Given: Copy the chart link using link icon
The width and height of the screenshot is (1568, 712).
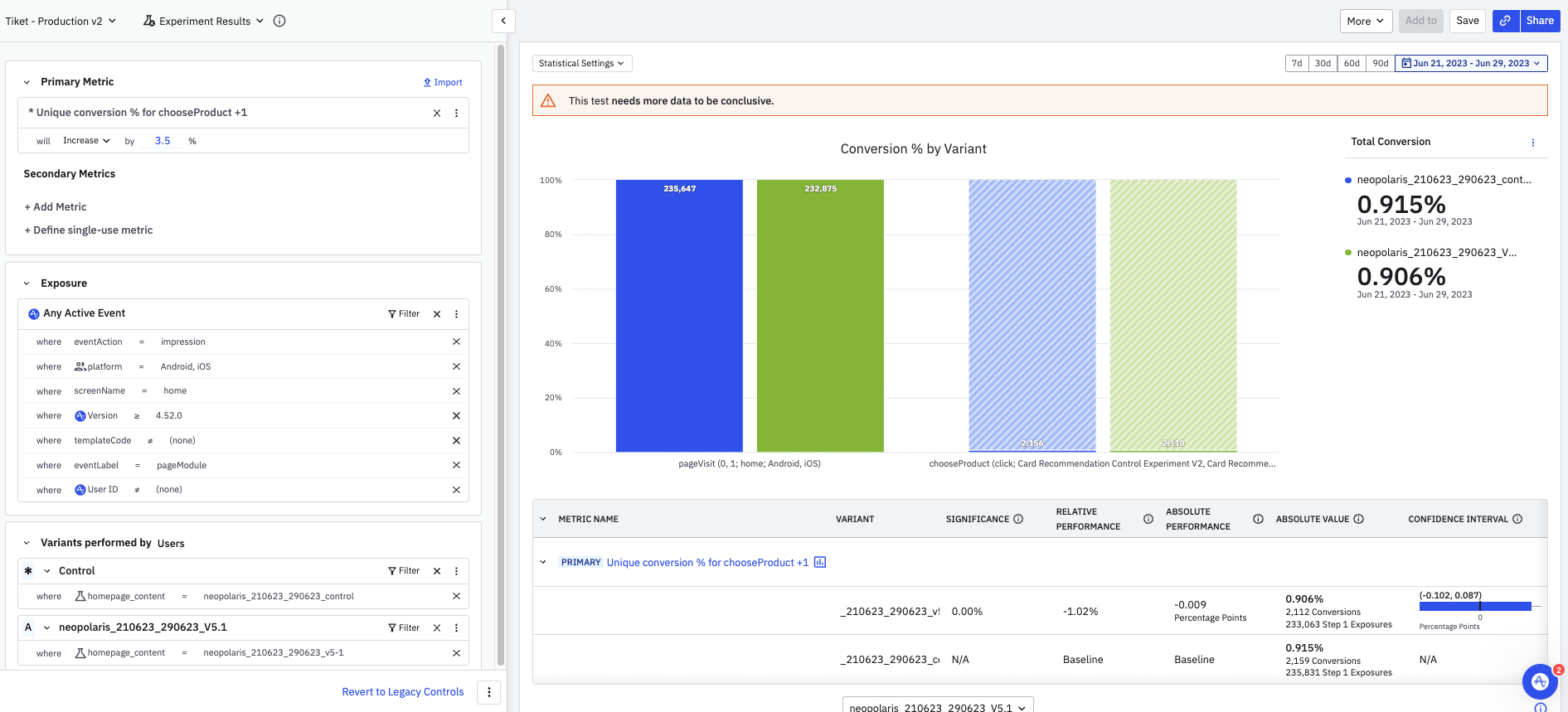Looking at the screenshot, I should 1505,21.
